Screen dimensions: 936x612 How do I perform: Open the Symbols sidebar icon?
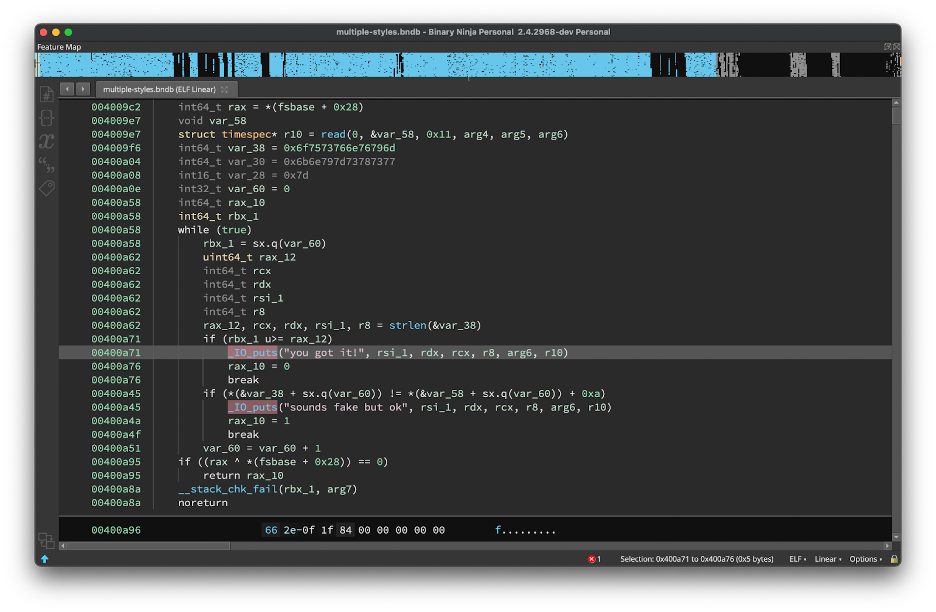(46, 95)
